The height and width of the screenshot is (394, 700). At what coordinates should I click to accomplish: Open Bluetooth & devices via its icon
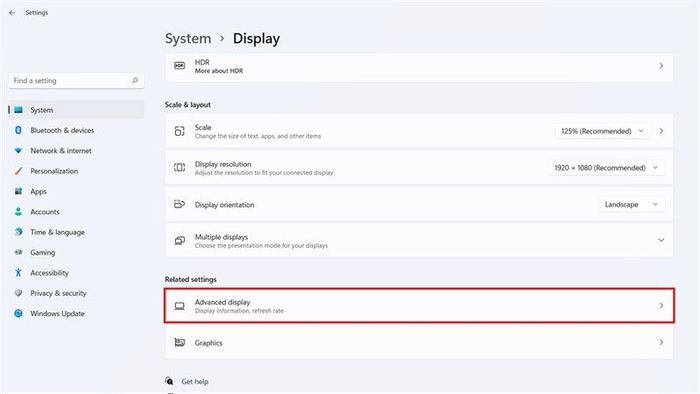coord(18,130)
